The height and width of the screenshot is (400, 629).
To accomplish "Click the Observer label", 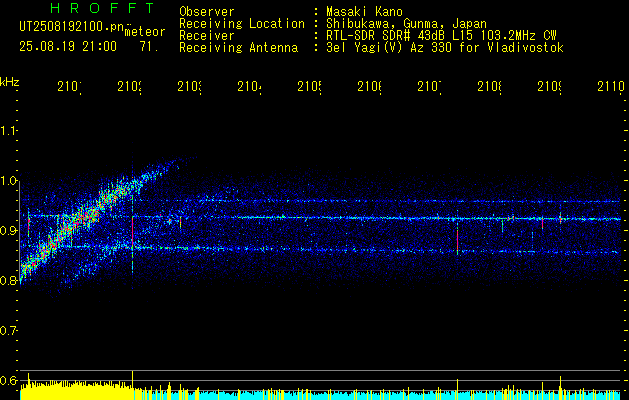I will click(207, 11).
